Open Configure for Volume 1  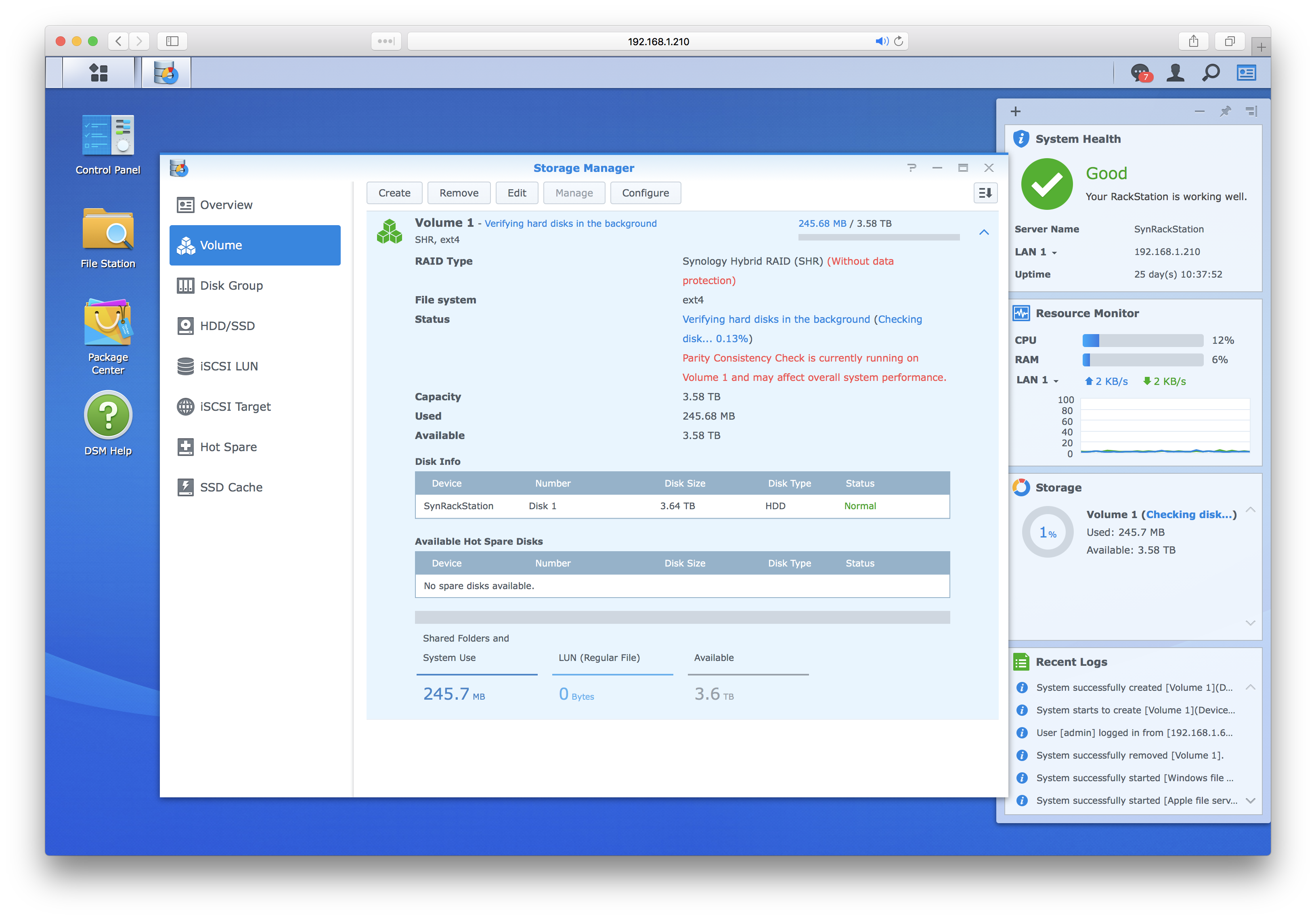(x=645, y=192)
